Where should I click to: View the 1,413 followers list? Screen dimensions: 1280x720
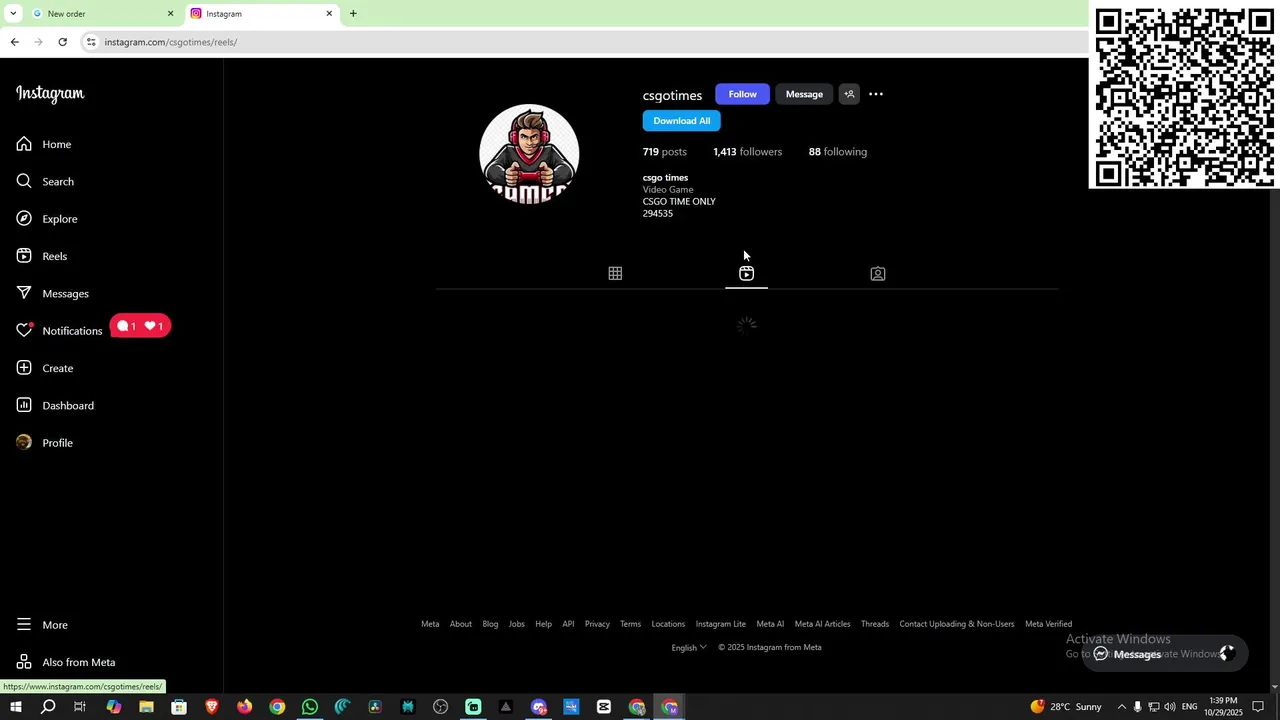point(747,152)
